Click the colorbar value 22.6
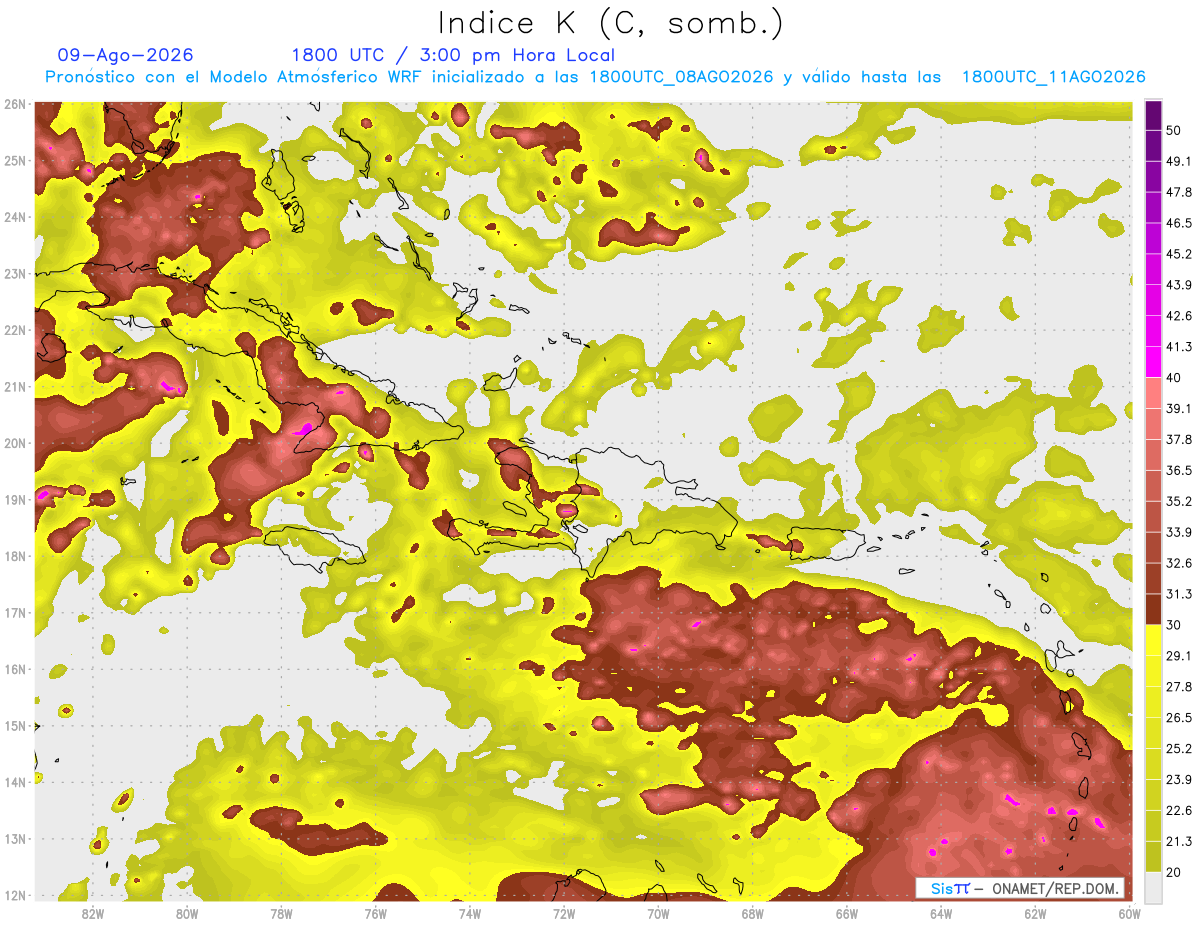This screenshot has height=927, width=1200. tap(1179, 811)
